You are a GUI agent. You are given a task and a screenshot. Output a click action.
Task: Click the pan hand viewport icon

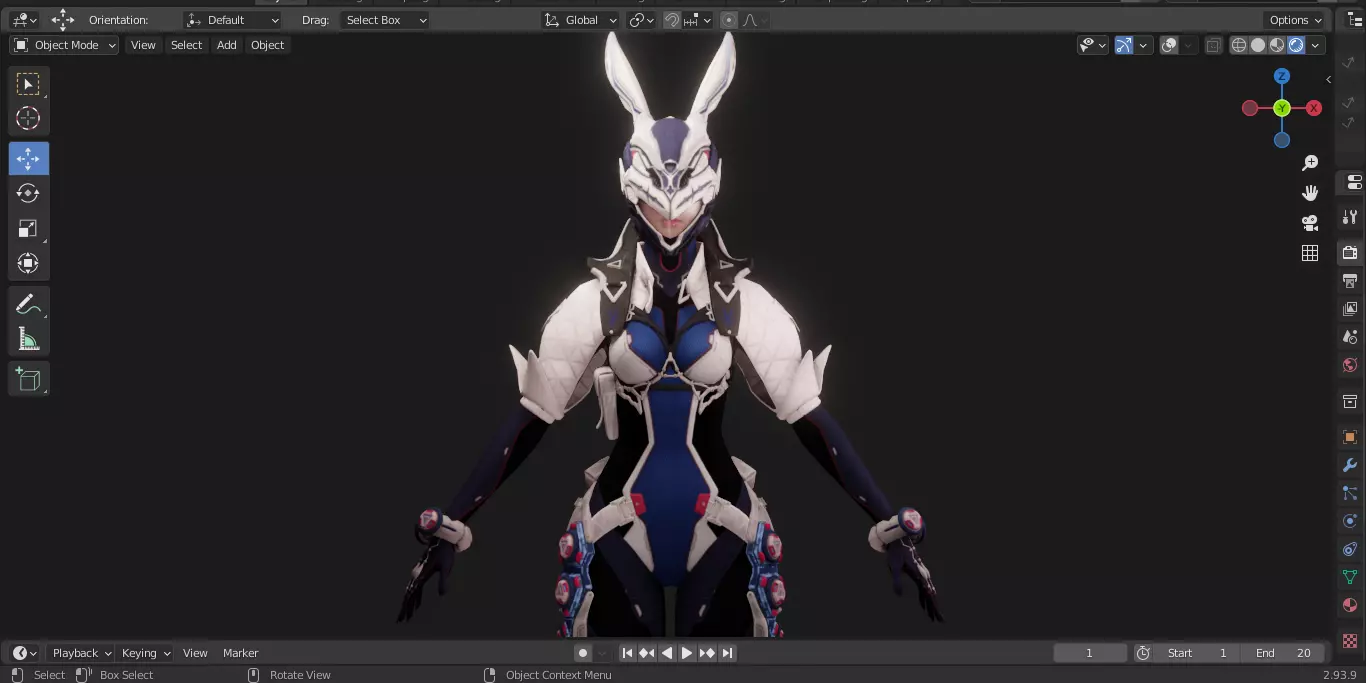click(1310, 192)
